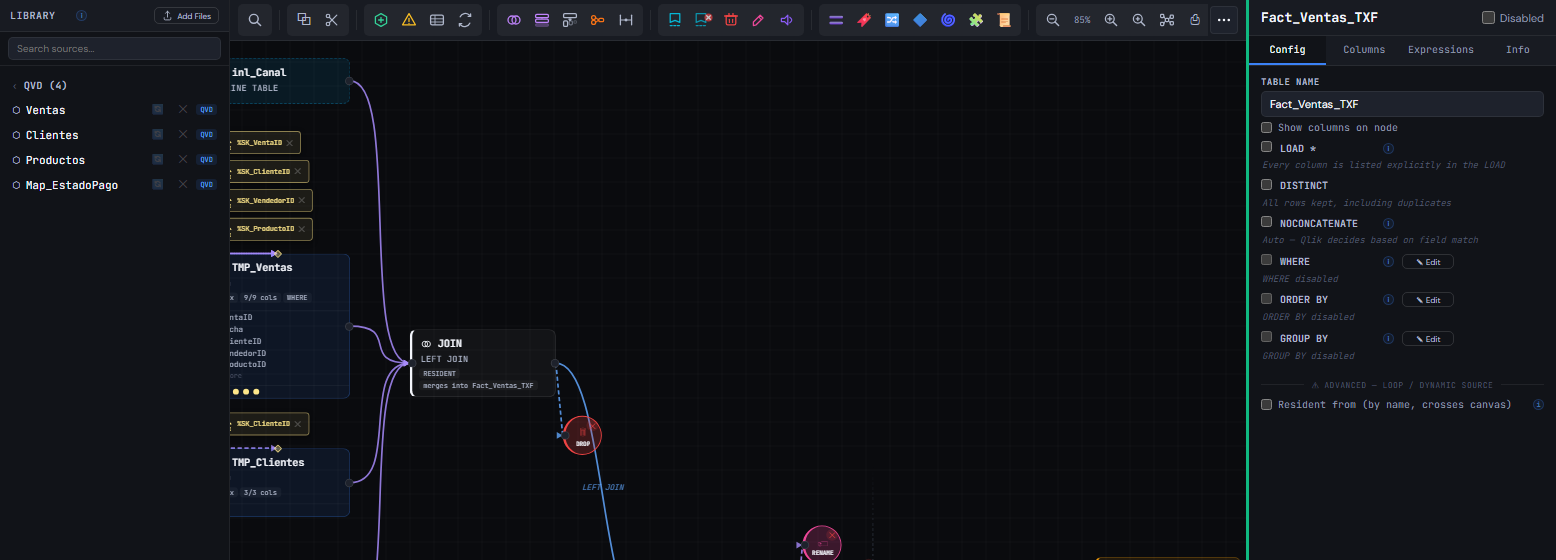Open the canvas search magnifier icon
The width and height of the screenshot is (1556, 560).
click(x=255, y=20)
